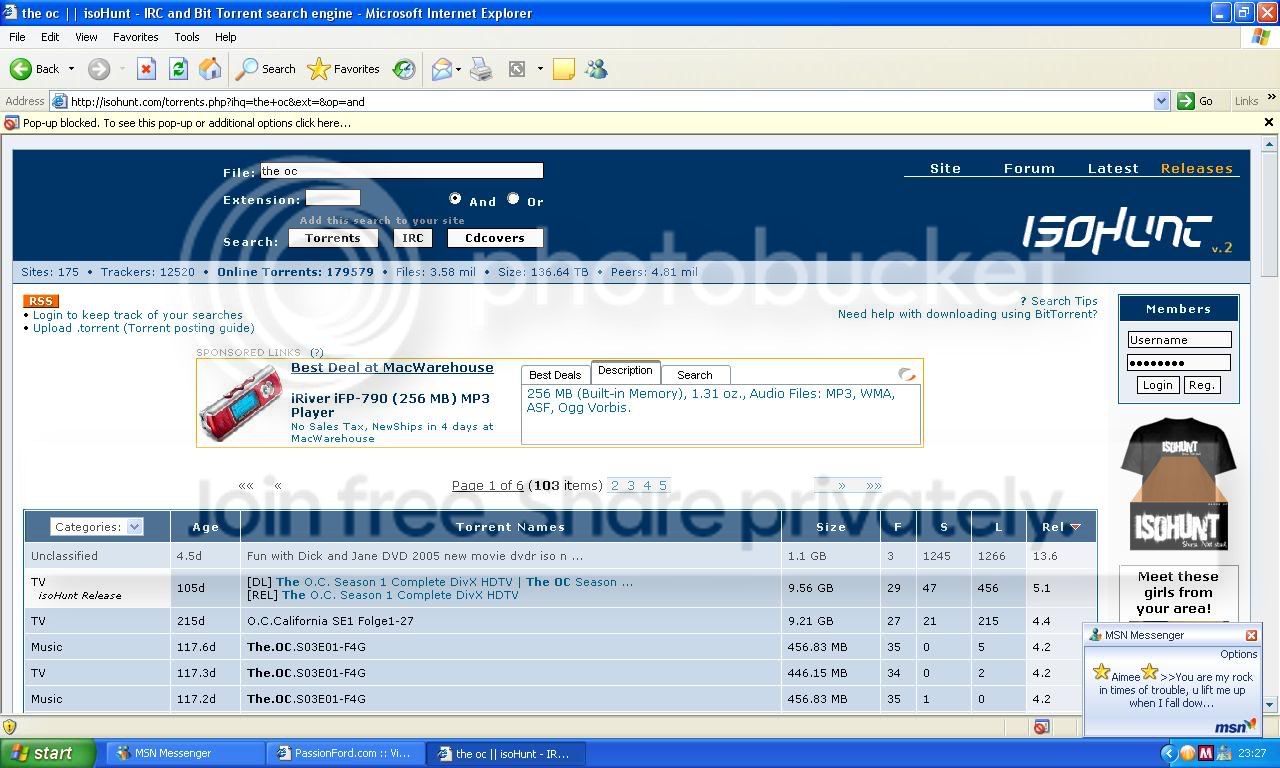This screenshot has height=768, width=1280.
Task: Close the MSN Messenger toast notification
Action: point(1251,635)
